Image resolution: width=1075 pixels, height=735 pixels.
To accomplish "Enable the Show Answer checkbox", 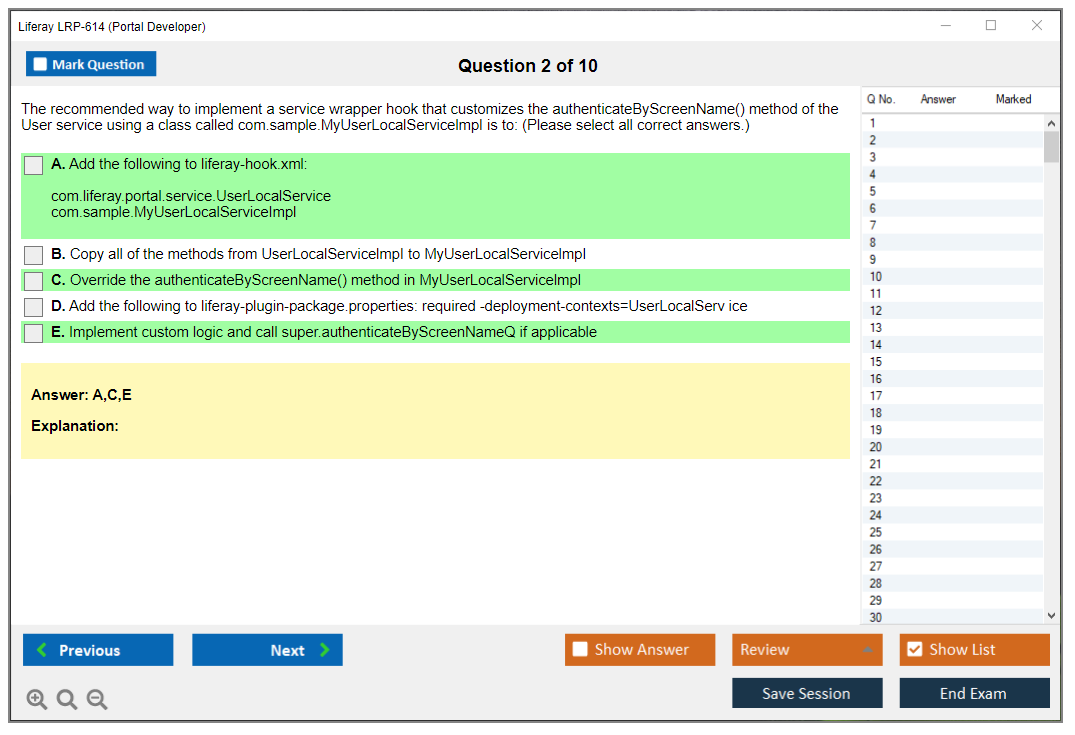I will 581,650.
